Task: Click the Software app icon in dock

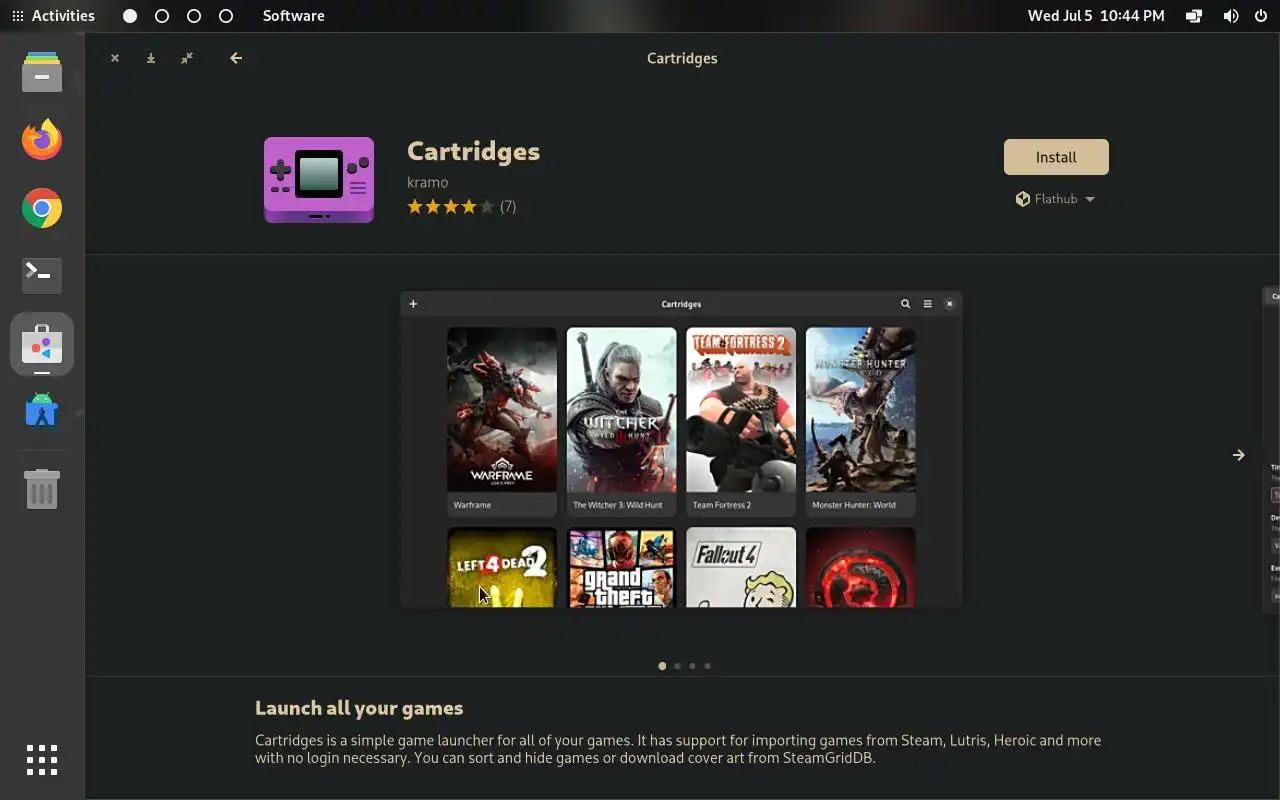Action: coord(42,344)
